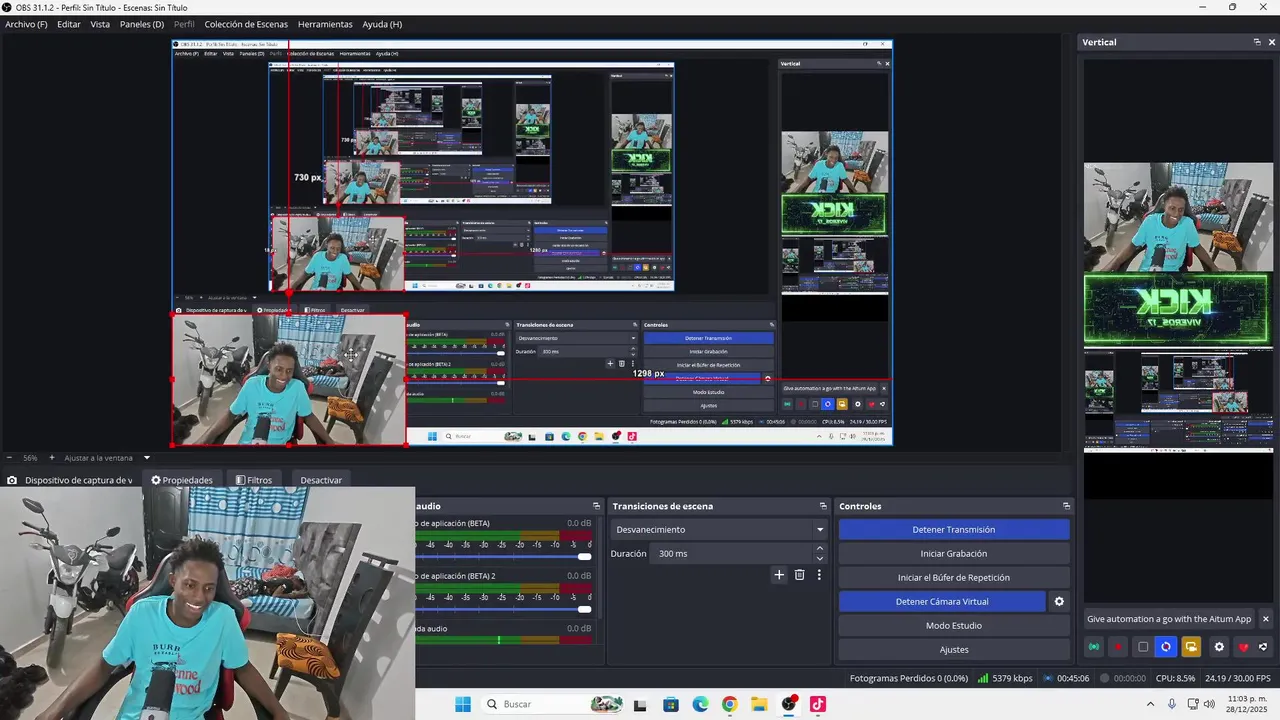The height and width of the screenshot is (720, 1280).
Task: Click Detener Transmisión button
Action: [954, 529]
